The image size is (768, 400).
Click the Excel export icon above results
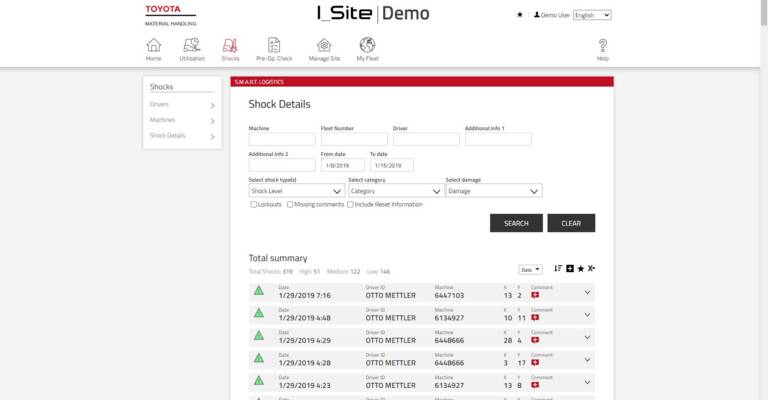pos(591,268)
